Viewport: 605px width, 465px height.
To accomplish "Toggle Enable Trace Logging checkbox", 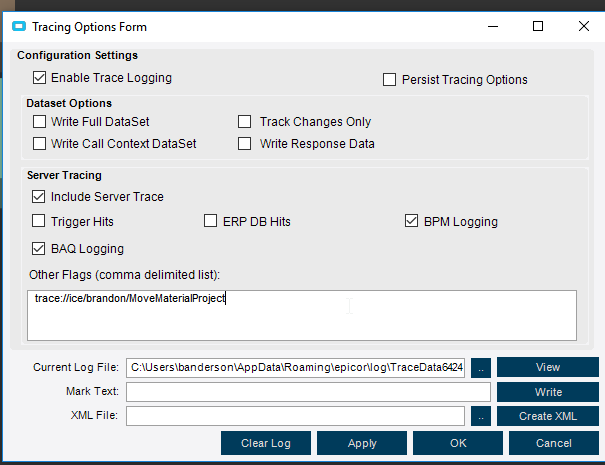I will [x=40, y=78].
